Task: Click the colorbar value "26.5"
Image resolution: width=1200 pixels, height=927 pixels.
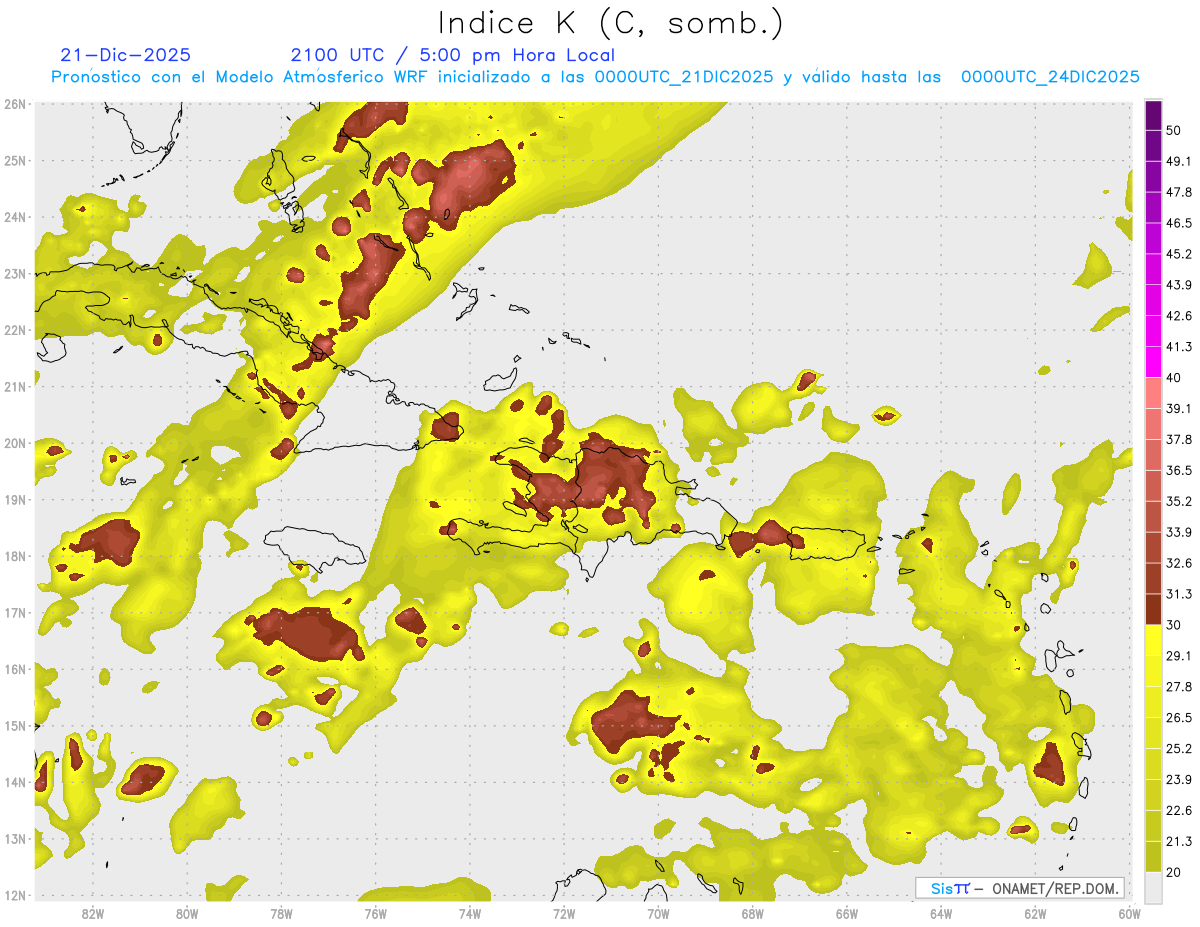Action: [1179, 718]
